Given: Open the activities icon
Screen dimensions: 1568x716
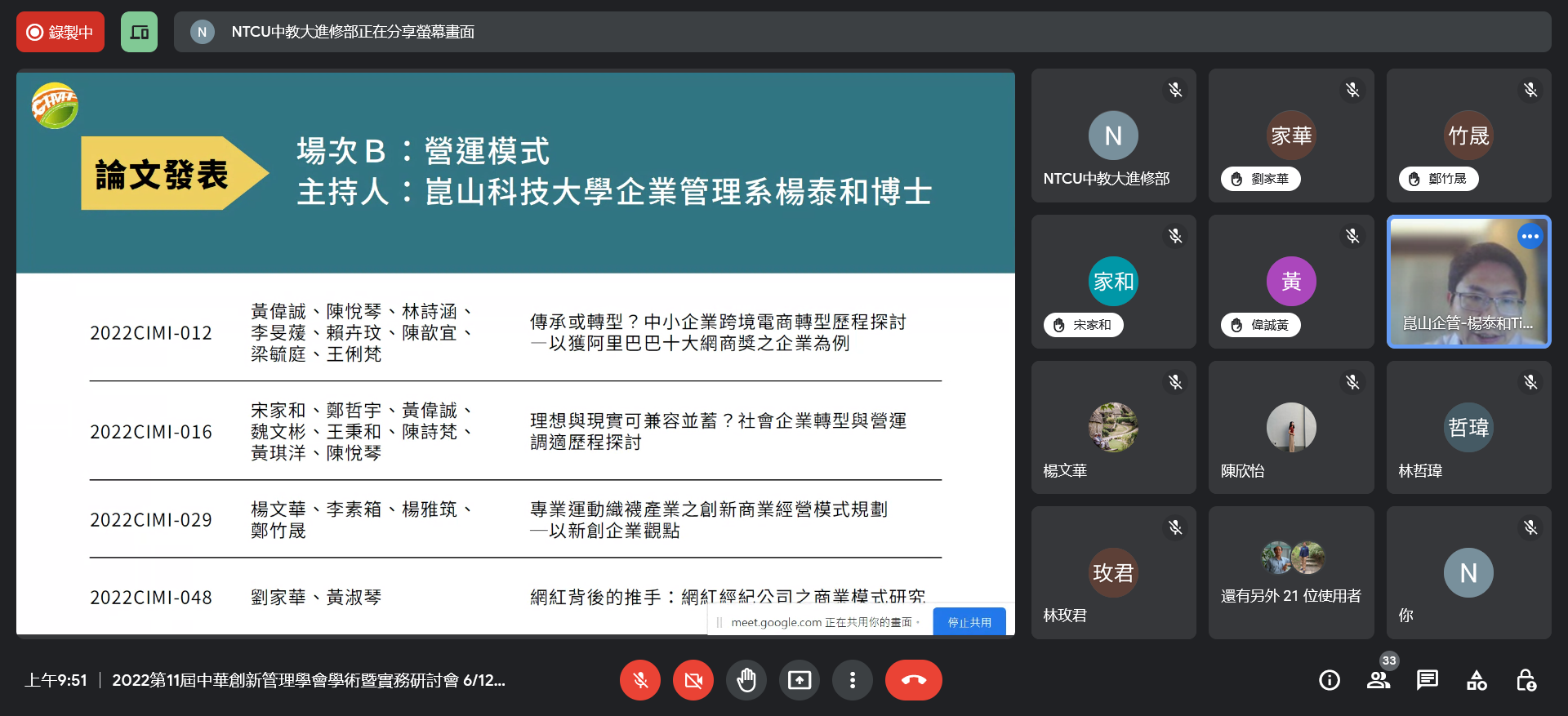Looking at the screenshot, I should [1477, 680].
